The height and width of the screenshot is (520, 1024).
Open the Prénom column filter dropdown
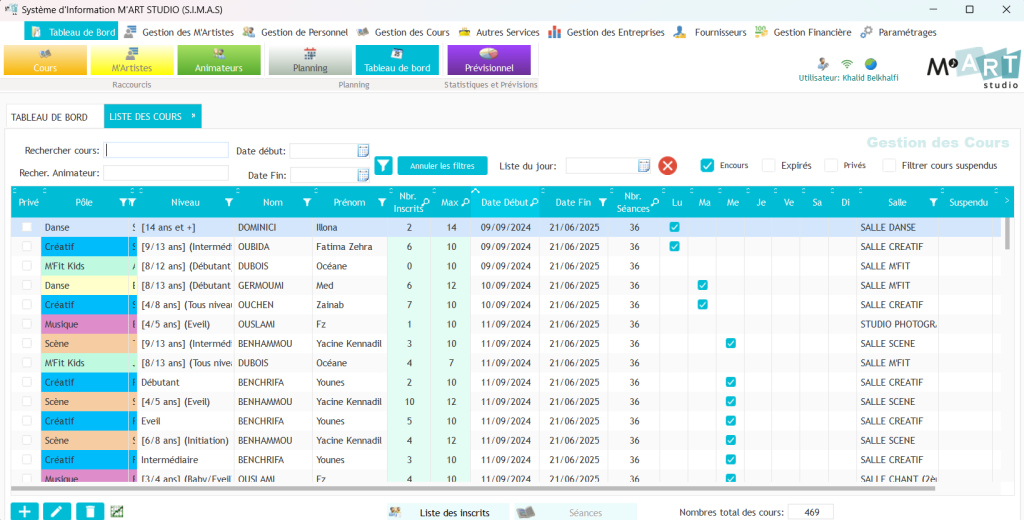pos(382,203)
